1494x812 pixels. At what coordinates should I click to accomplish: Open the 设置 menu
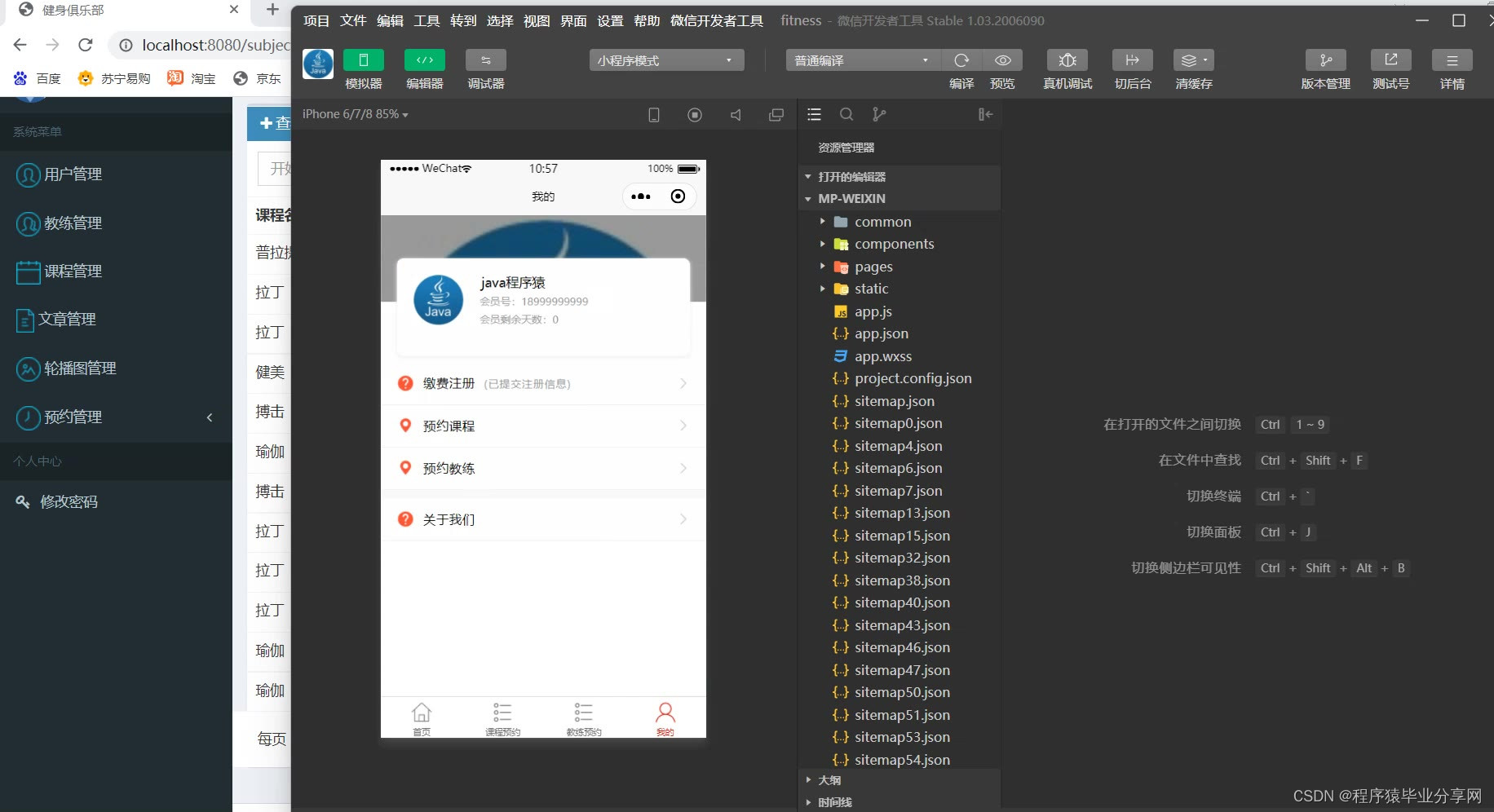(x=610, y=21)
